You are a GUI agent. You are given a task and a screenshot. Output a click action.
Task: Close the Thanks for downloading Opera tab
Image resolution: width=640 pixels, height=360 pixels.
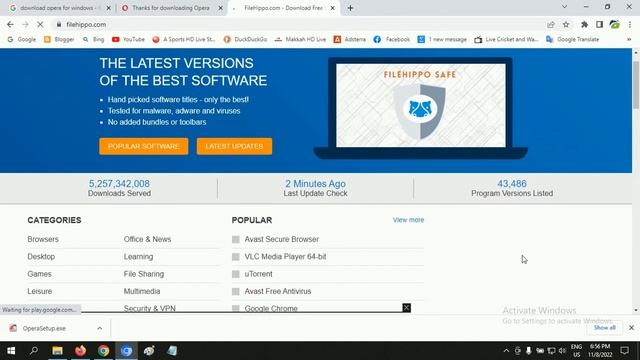(x=221, y=8)
